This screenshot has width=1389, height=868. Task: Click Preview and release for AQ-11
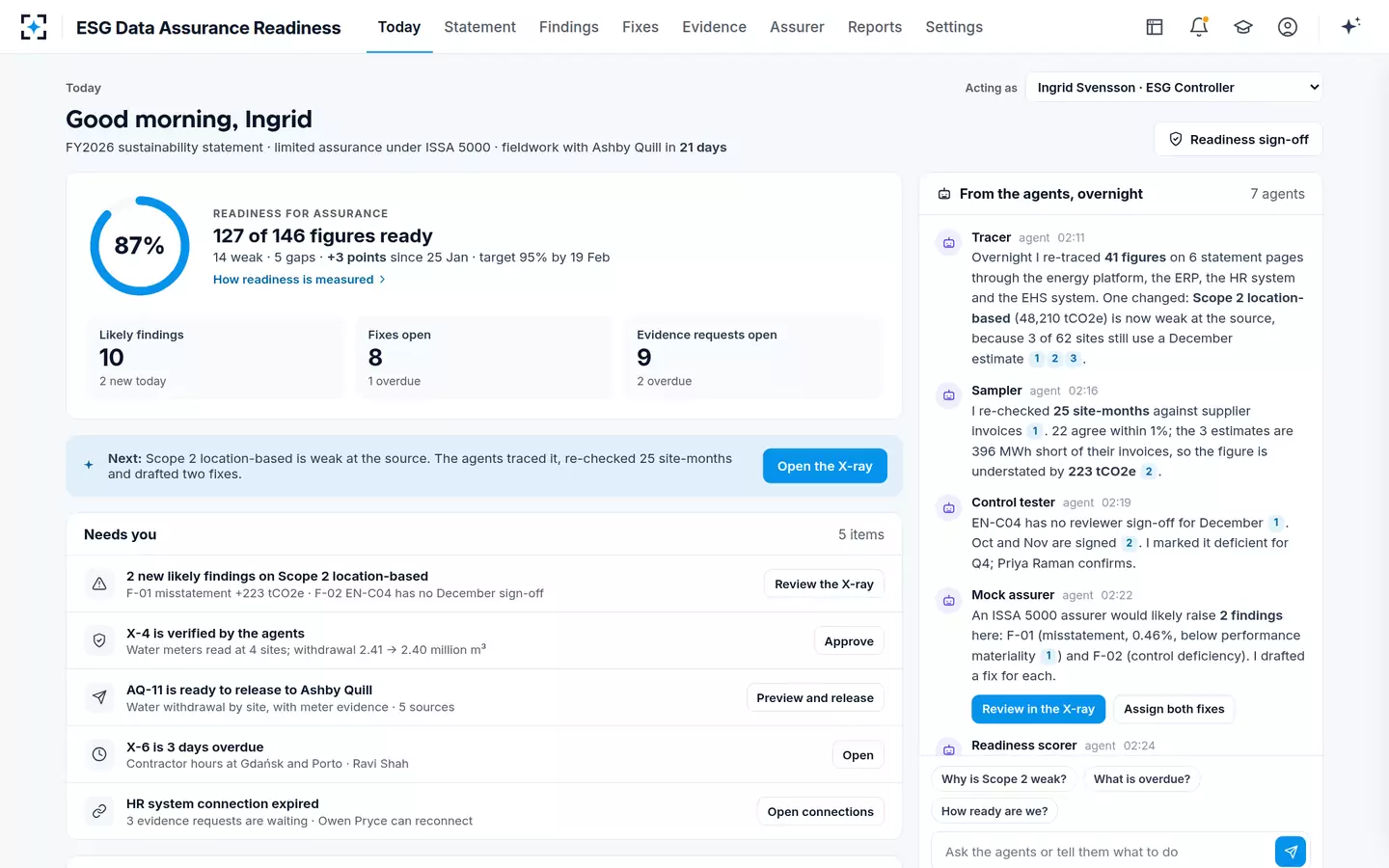[815, 697]
